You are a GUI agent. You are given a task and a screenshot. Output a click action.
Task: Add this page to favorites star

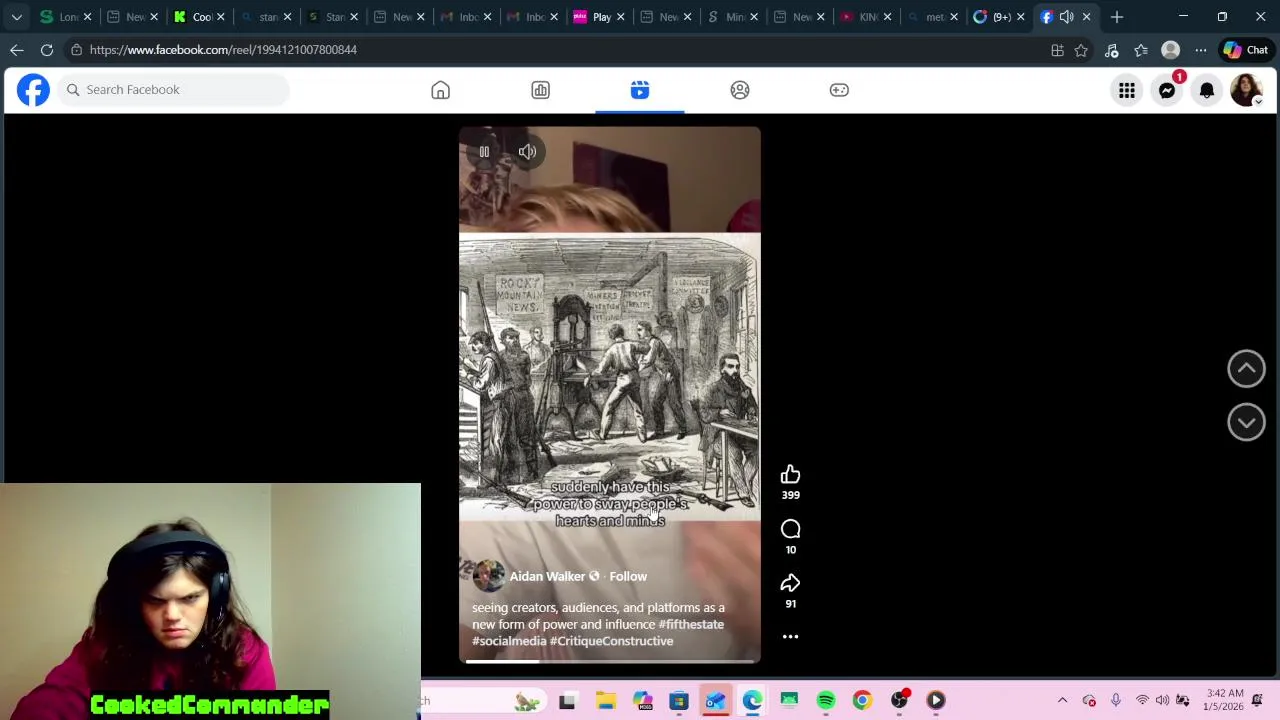tap(1081, 50)
